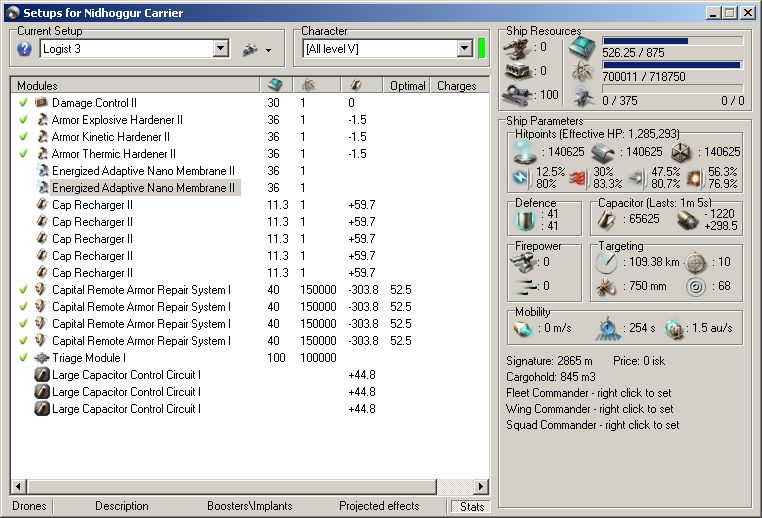Click the shield hitpoints icon
The width and height of the screenshot is (762, 518).
[525, 152]
